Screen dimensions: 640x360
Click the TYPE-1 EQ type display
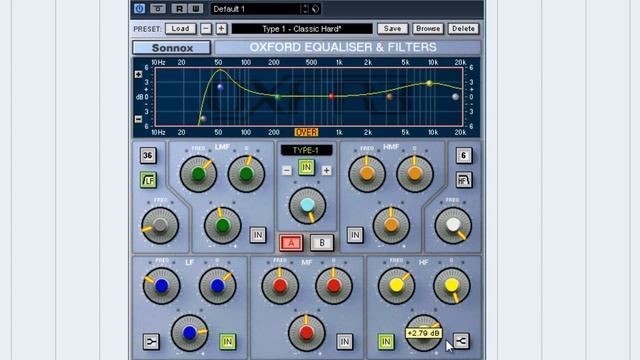click(x=306, y=150)
